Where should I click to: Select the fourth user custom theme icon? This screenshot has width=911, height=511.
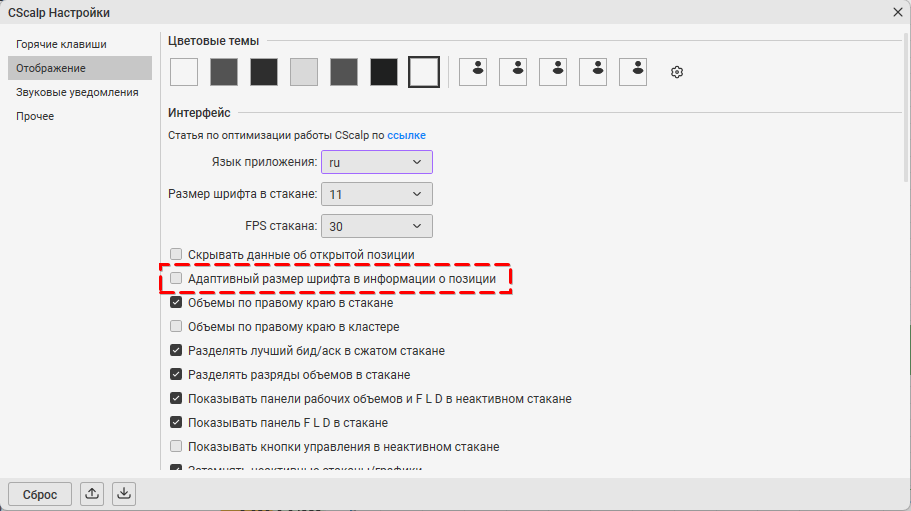(x=593, y=72)
